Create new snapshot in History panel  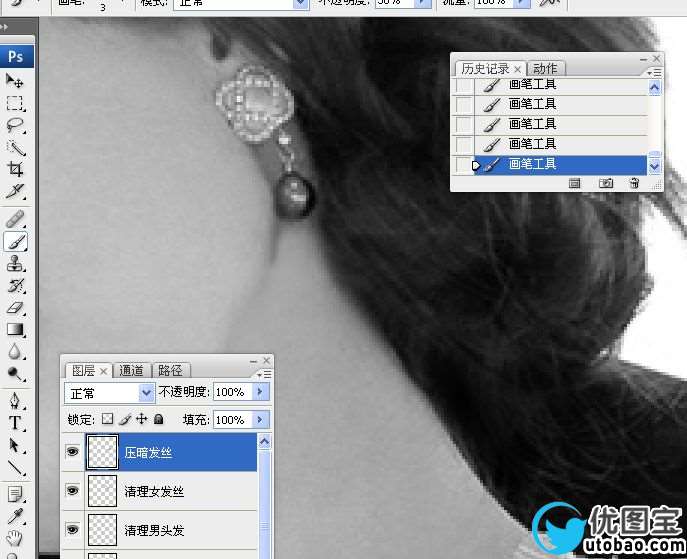[x=606, y=183]
